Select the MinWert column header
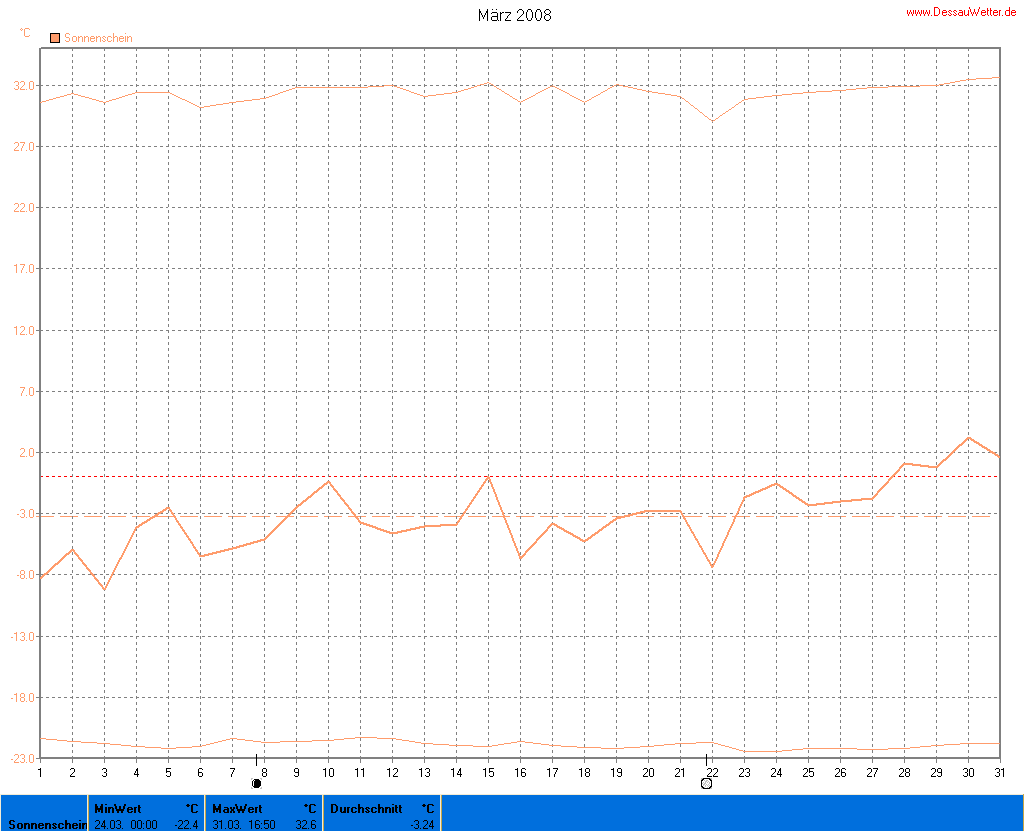Image resolution: width=1024 pixels, height=831 pixels. tap(118, 808)
